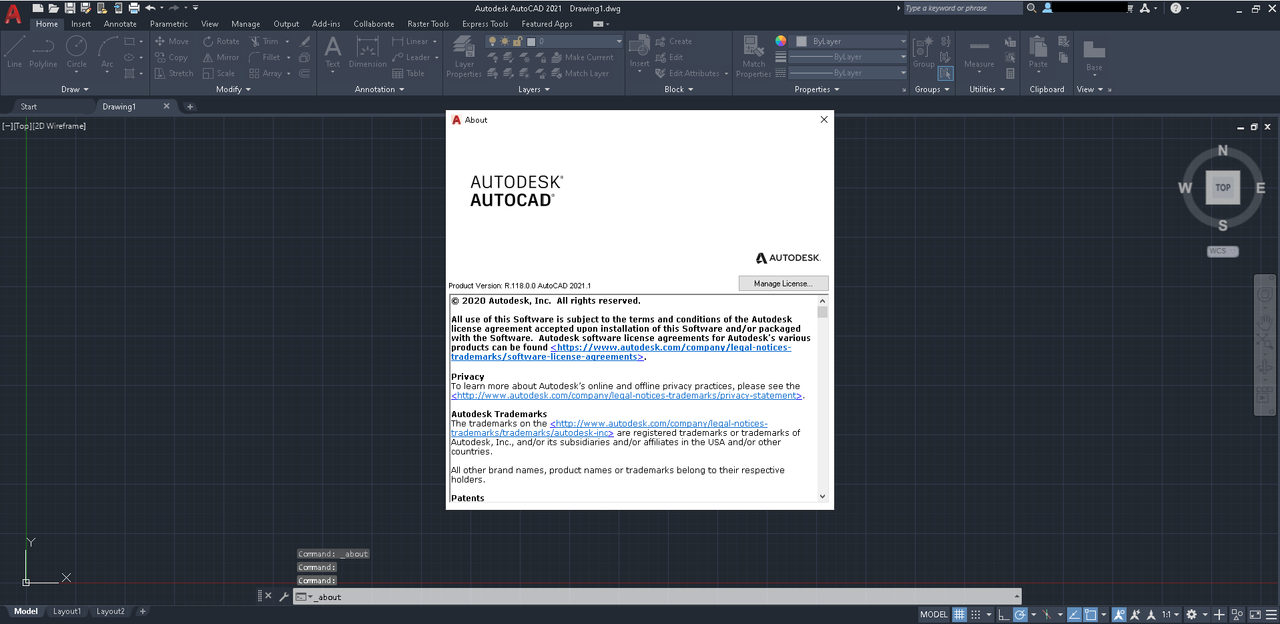Open the privacy-statement link
Image resolution: width=1280 pixels, height=624 pixels.
627,395
